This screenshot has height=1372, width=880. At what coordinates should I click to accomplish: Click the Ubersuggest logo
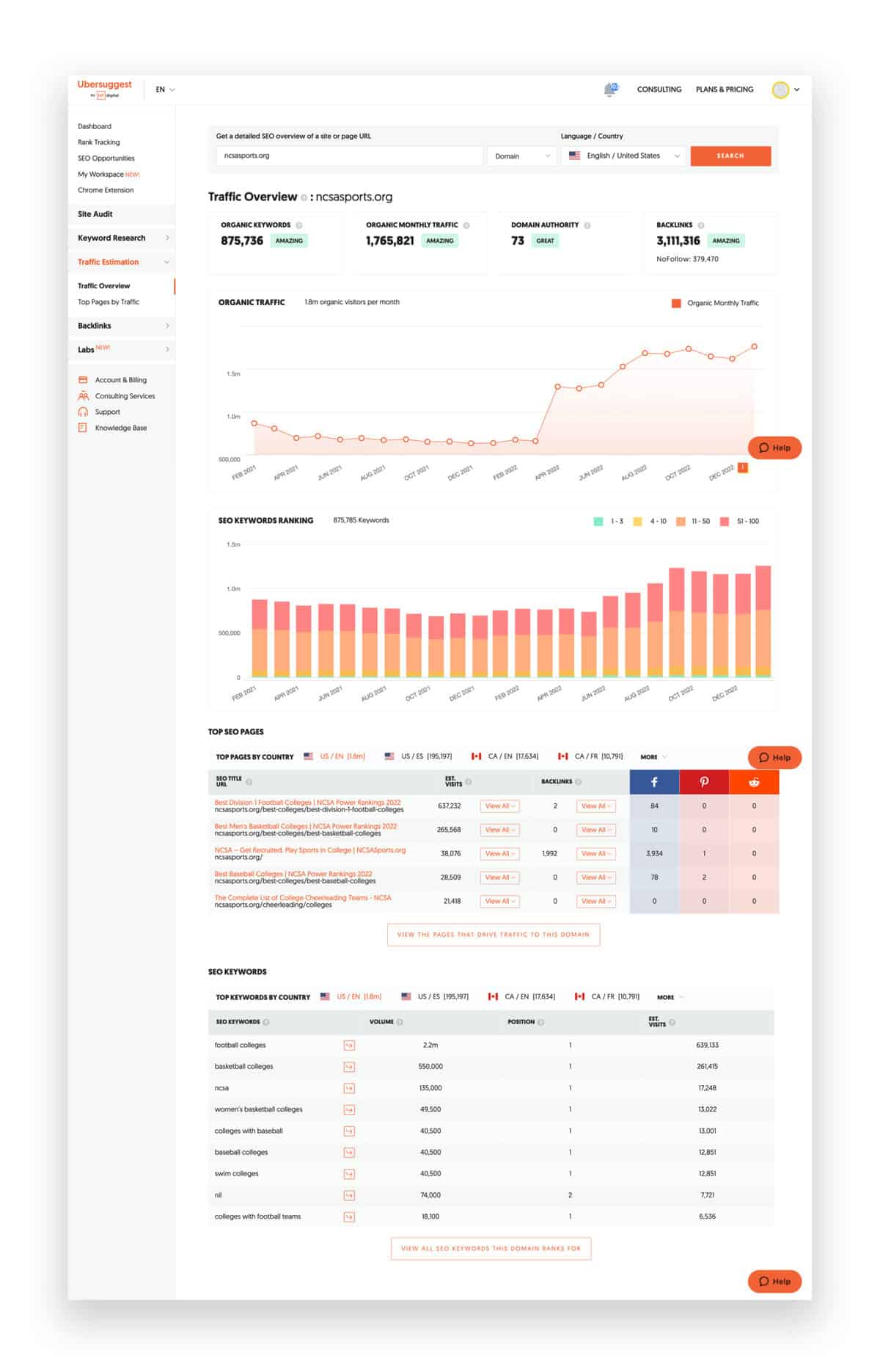click(x=104, y=89)
